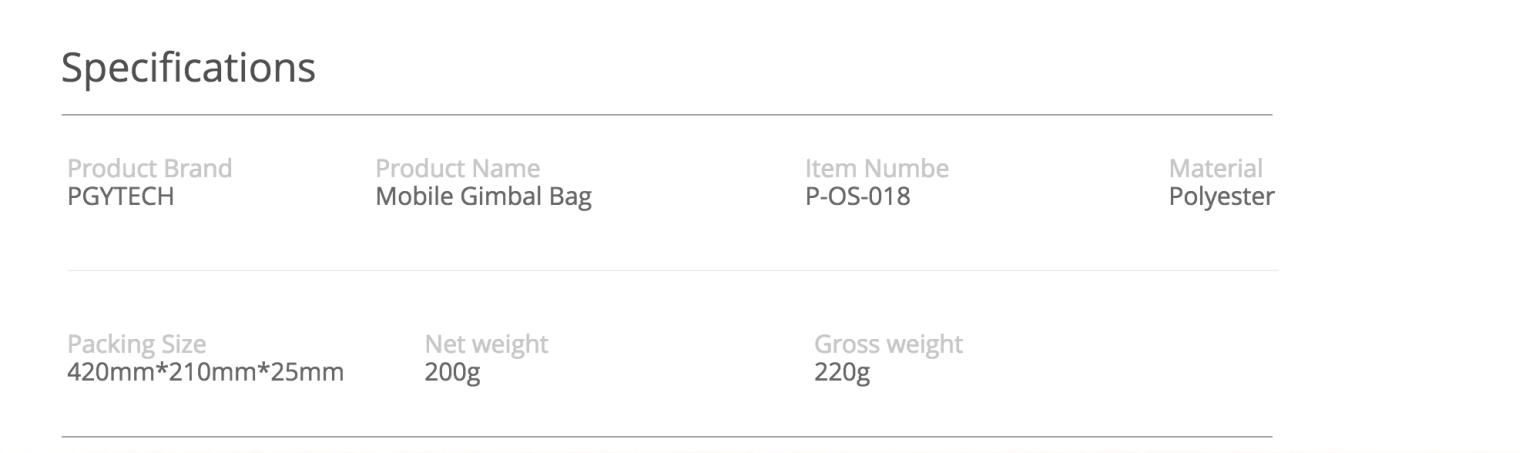Click the Mobile Gimbal Bag text

(483, 197)
